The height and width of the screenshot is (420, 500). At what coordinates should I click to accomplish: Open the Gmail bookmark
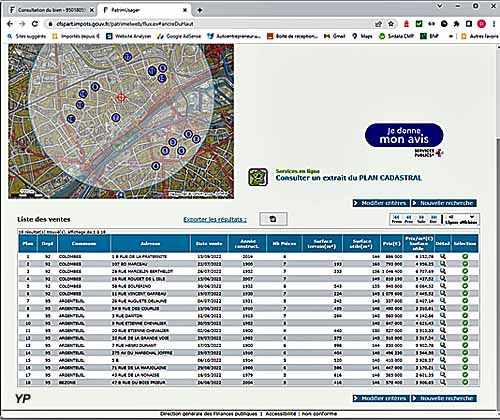point(335,36)
